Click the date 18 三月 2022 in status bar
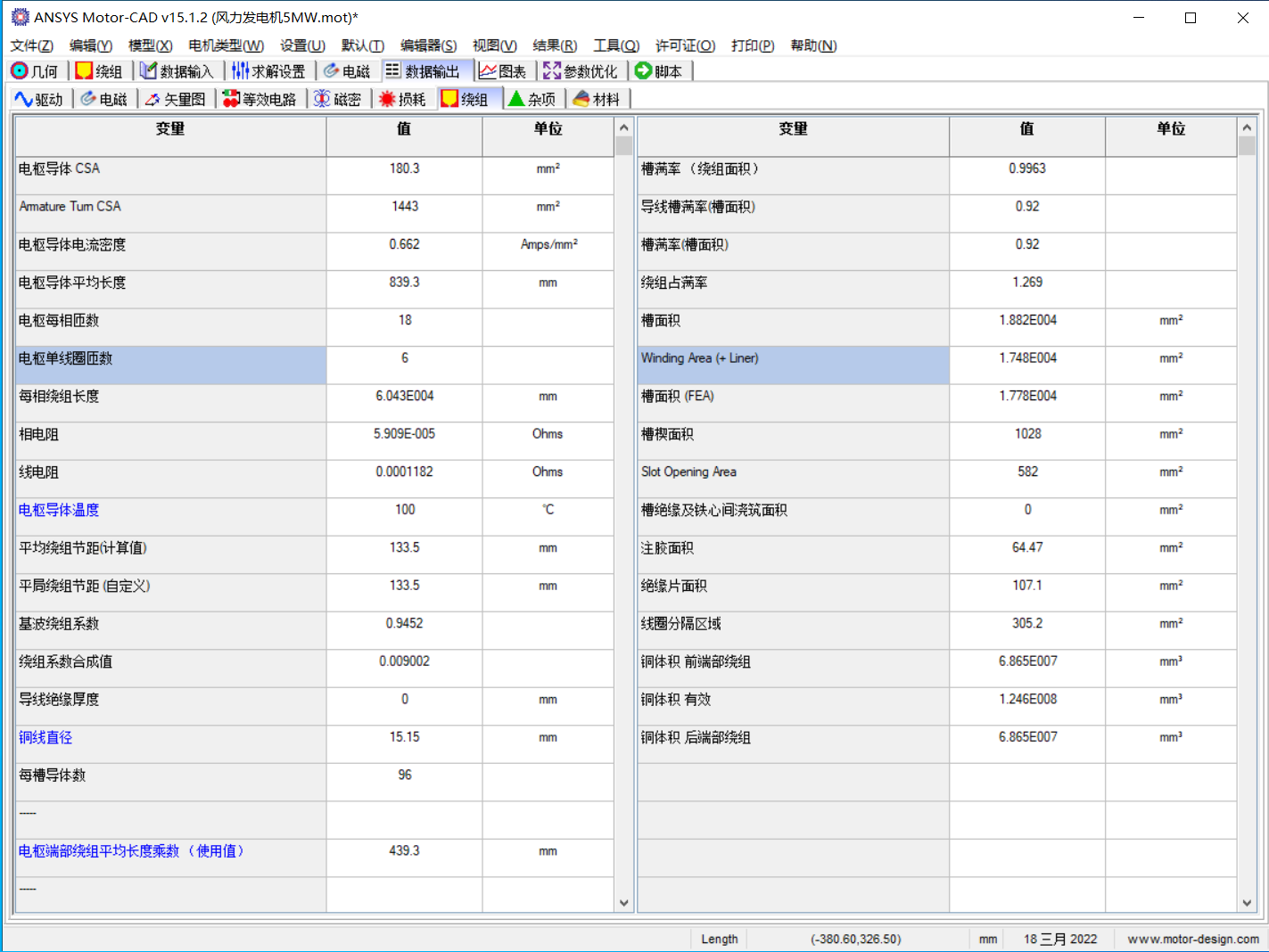The height and width of the screenshot is (952, 1269). pyautogui.click(x=1060, y=939)
